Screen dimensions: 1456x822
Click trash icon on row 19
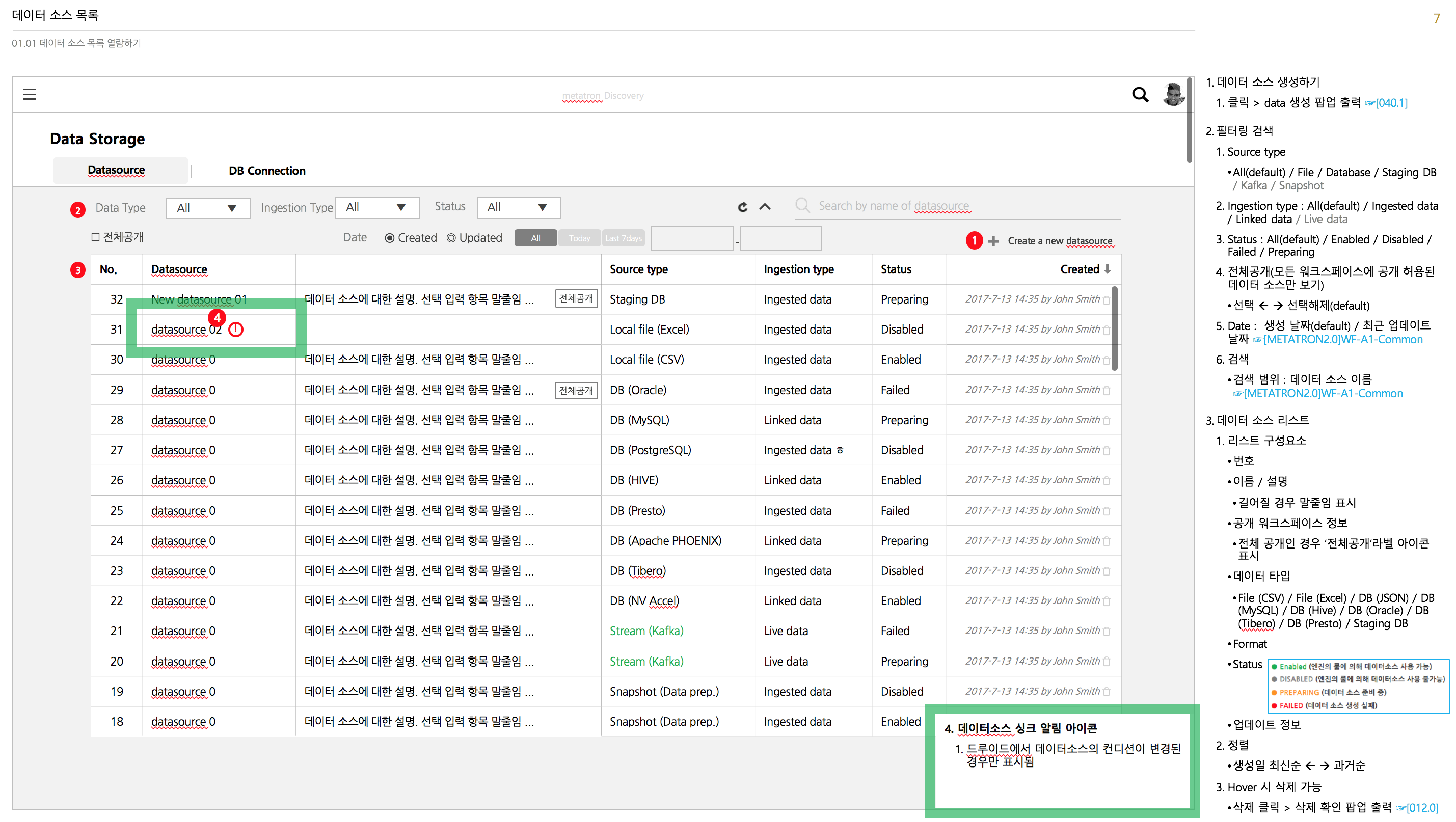click(x=1107, y=692)
